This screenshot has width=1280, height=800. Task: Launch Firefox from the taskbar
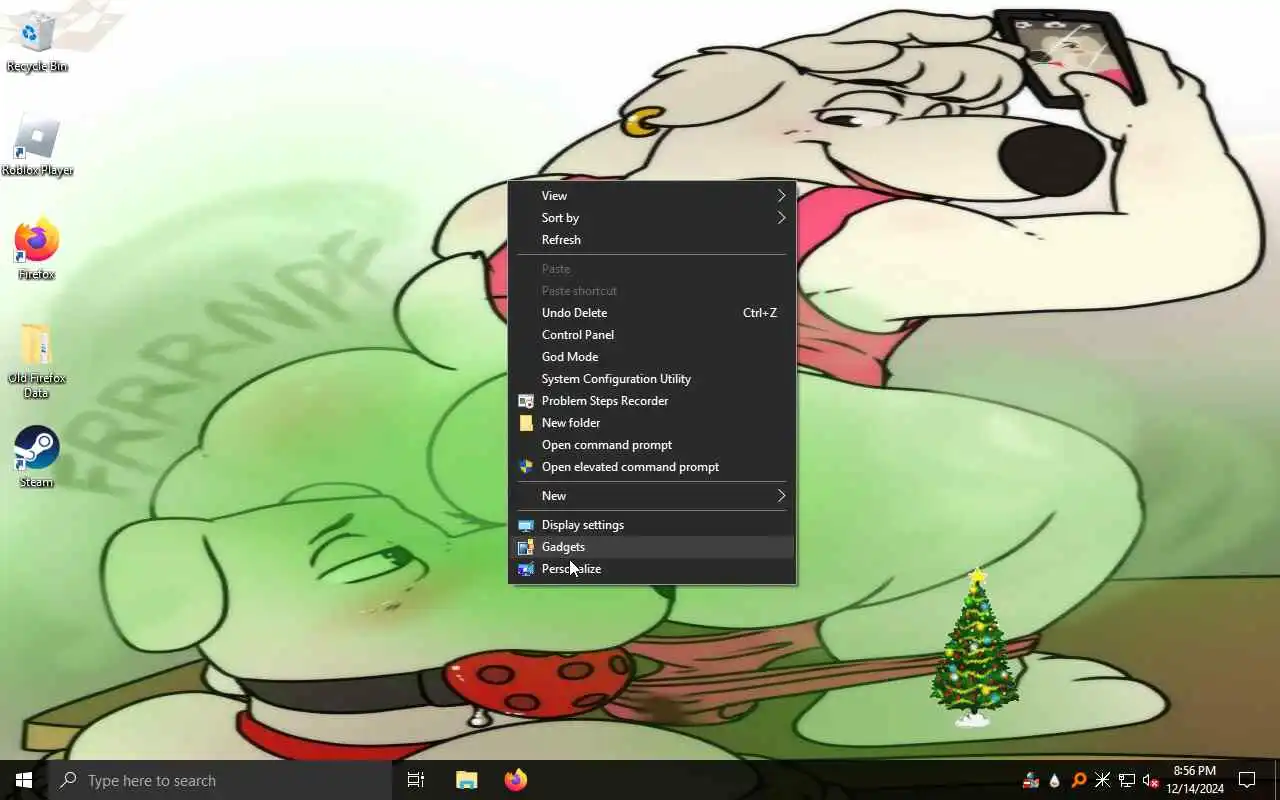tap(516, 780)
